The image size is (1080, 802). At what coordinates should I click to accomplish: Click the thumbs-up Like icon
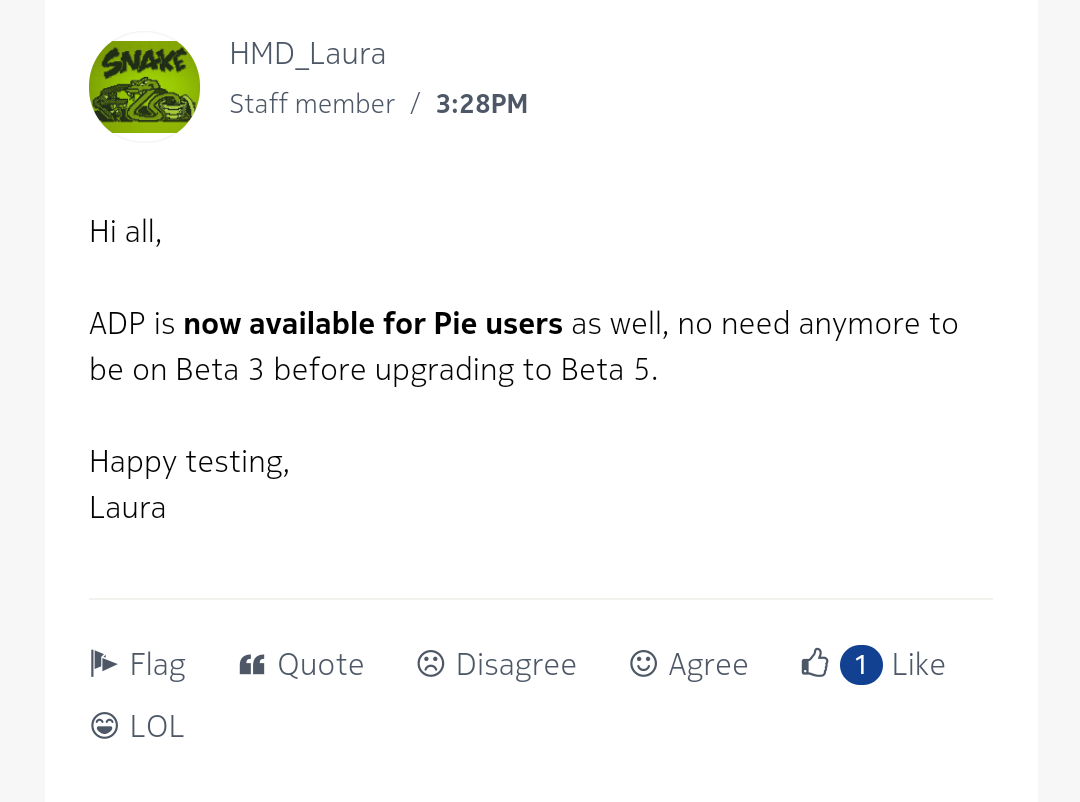tap(815, 664)
